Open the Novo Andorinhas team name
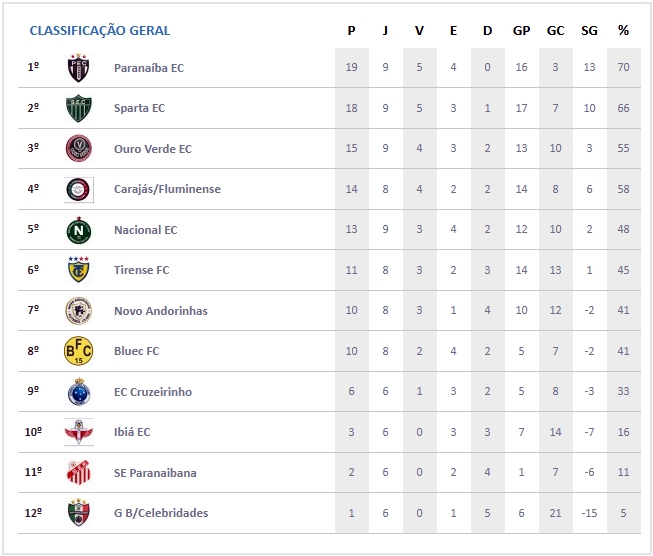 coord(161,311)
